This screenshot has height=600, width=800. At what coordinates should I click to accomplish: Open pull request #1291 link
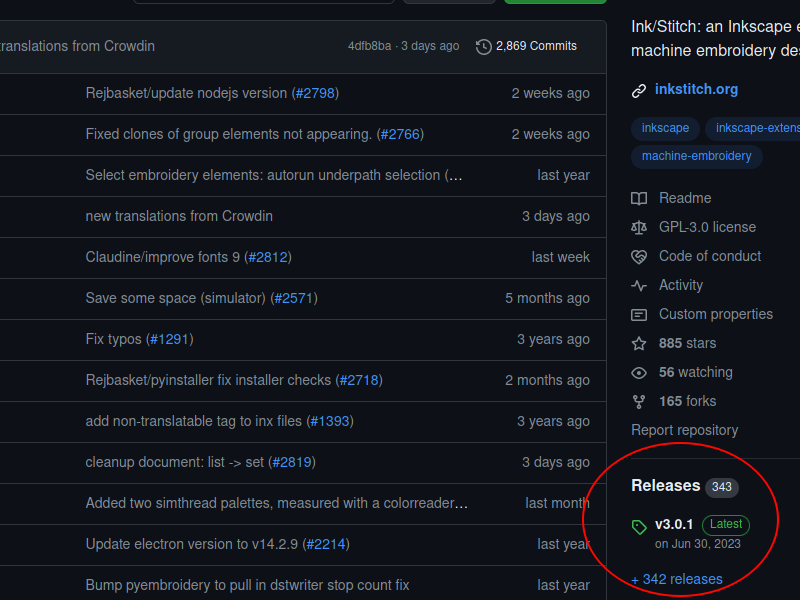(x=169, y=339)
